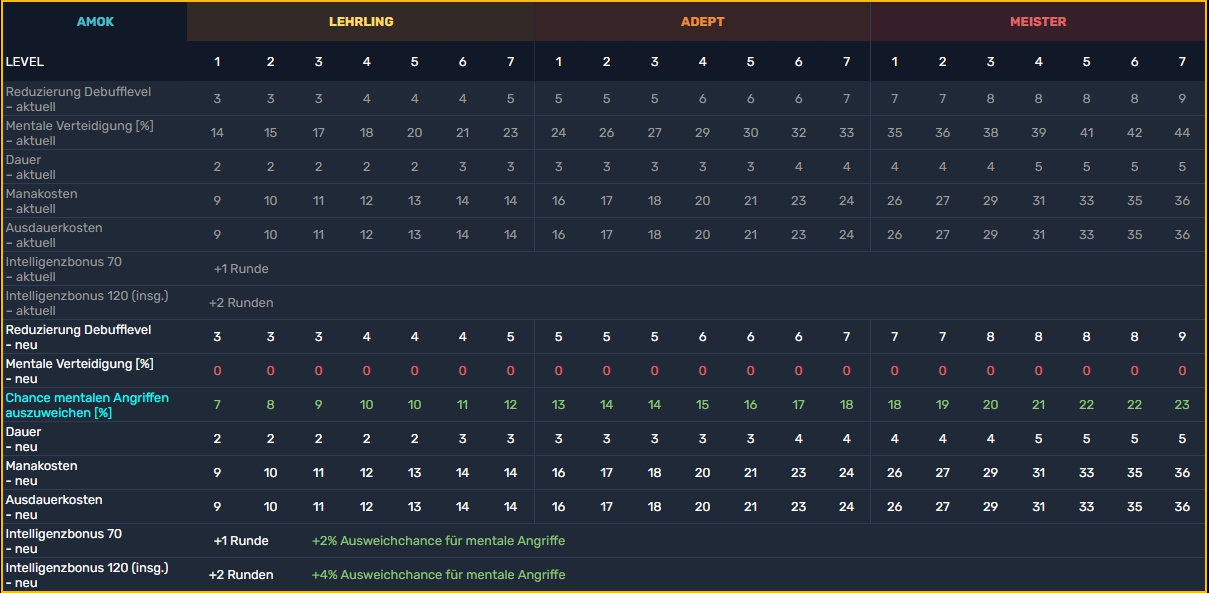Click '+2% Ausweichchance für mentale Angriffe' text

click(x=438, y=540)
